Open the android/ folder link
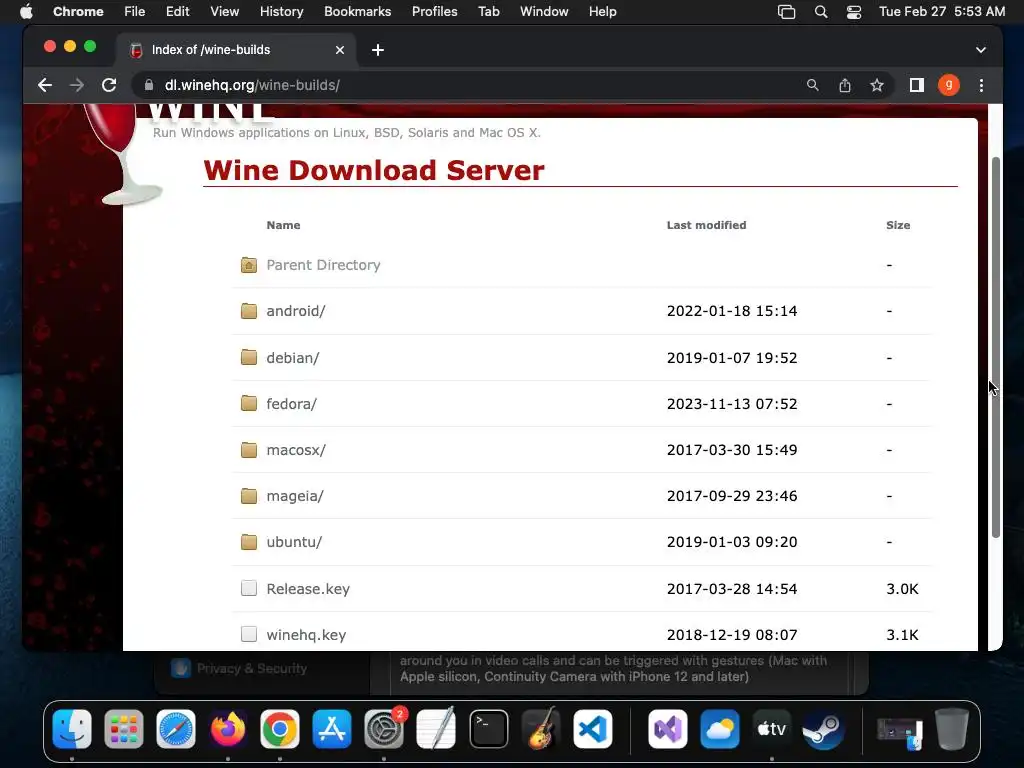Screen dimensions: 1024x768 [x=296, y=311]
